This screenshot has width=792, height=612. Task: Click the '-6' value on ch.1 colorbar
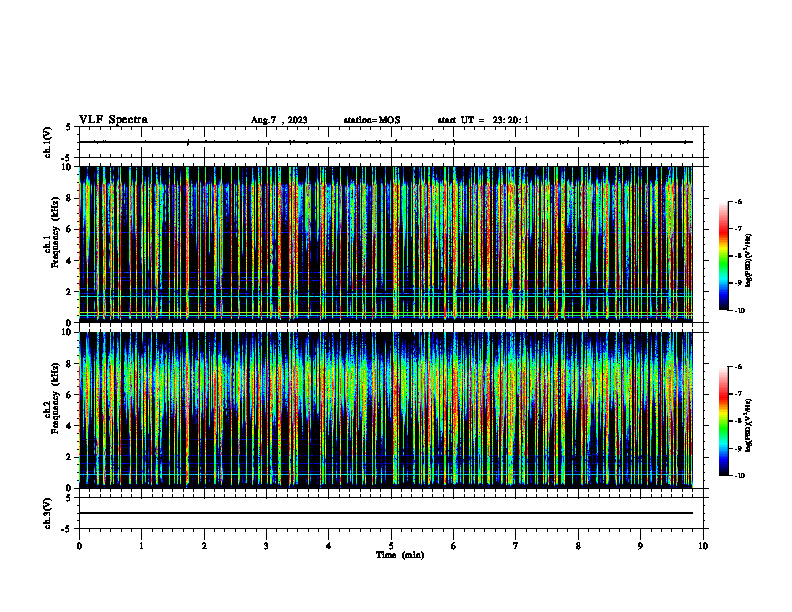click(738, 202)
